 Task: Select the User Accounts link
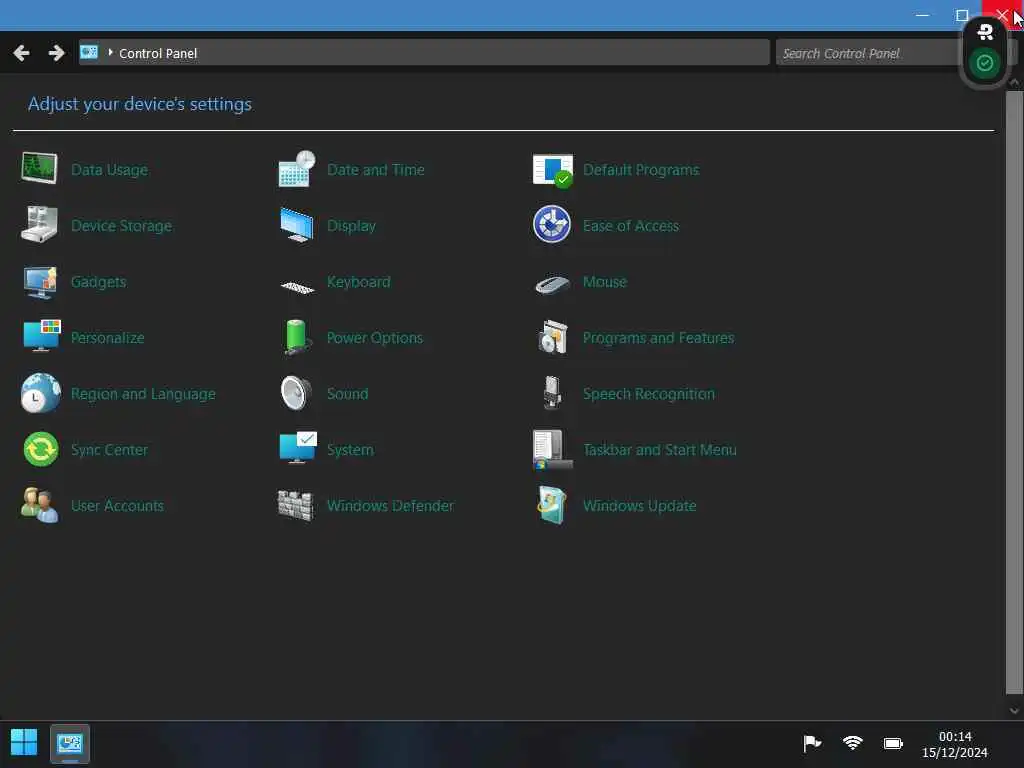point(117,506)
